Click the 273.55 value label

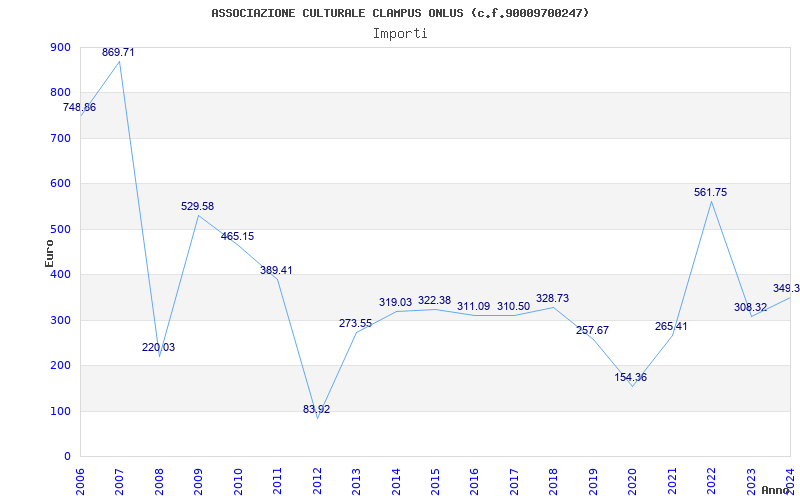tap(356, 323)
